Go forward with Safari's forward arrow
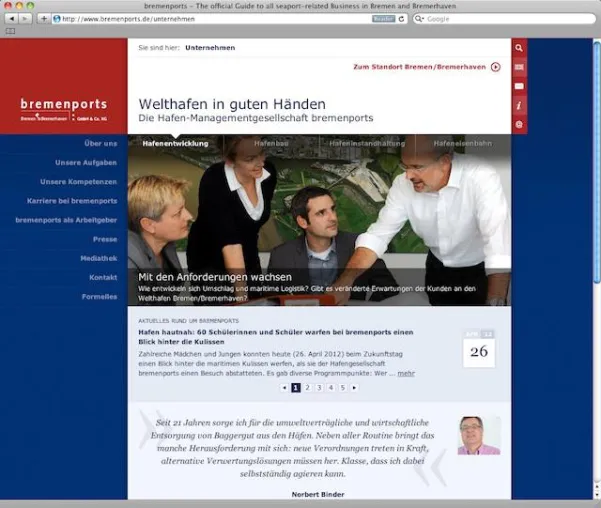This screenshot has height=508, width=601. coord(25,18)
